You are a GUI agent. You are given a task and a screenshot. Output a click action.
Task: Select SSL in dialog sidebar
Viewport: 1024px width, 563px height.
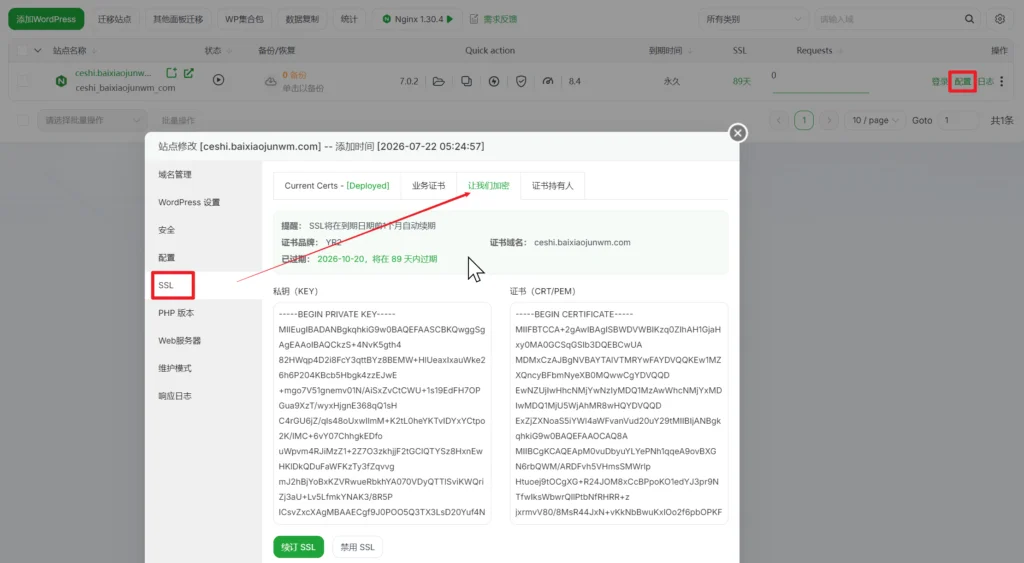166,285
